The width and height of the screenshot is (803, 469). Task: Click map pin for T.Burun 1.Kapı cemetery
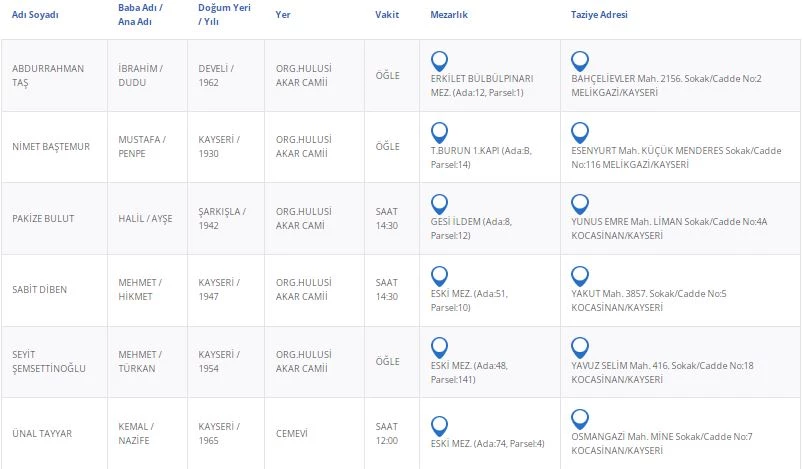pyautogui.click(x=438, y=132)
